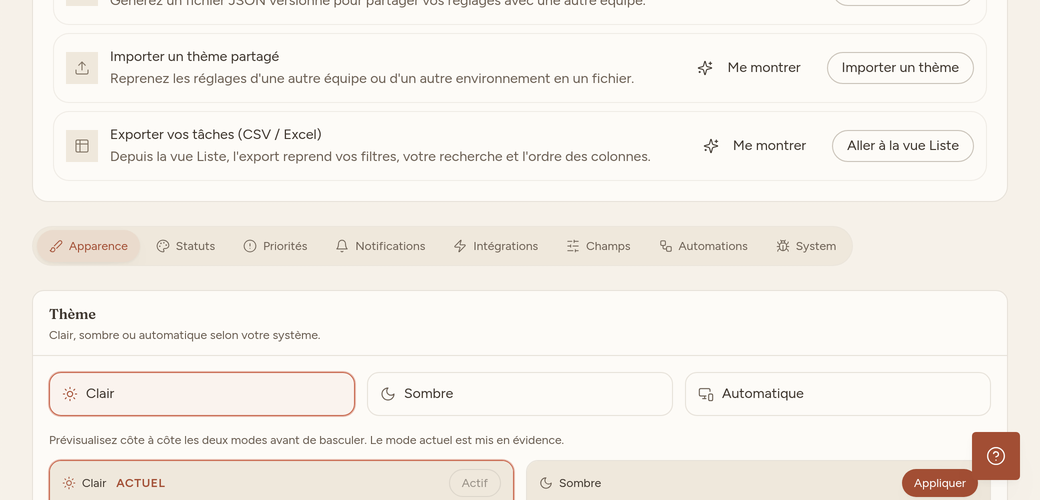
Task: Click Me montrer for Importer un thème
Action: 749,68
